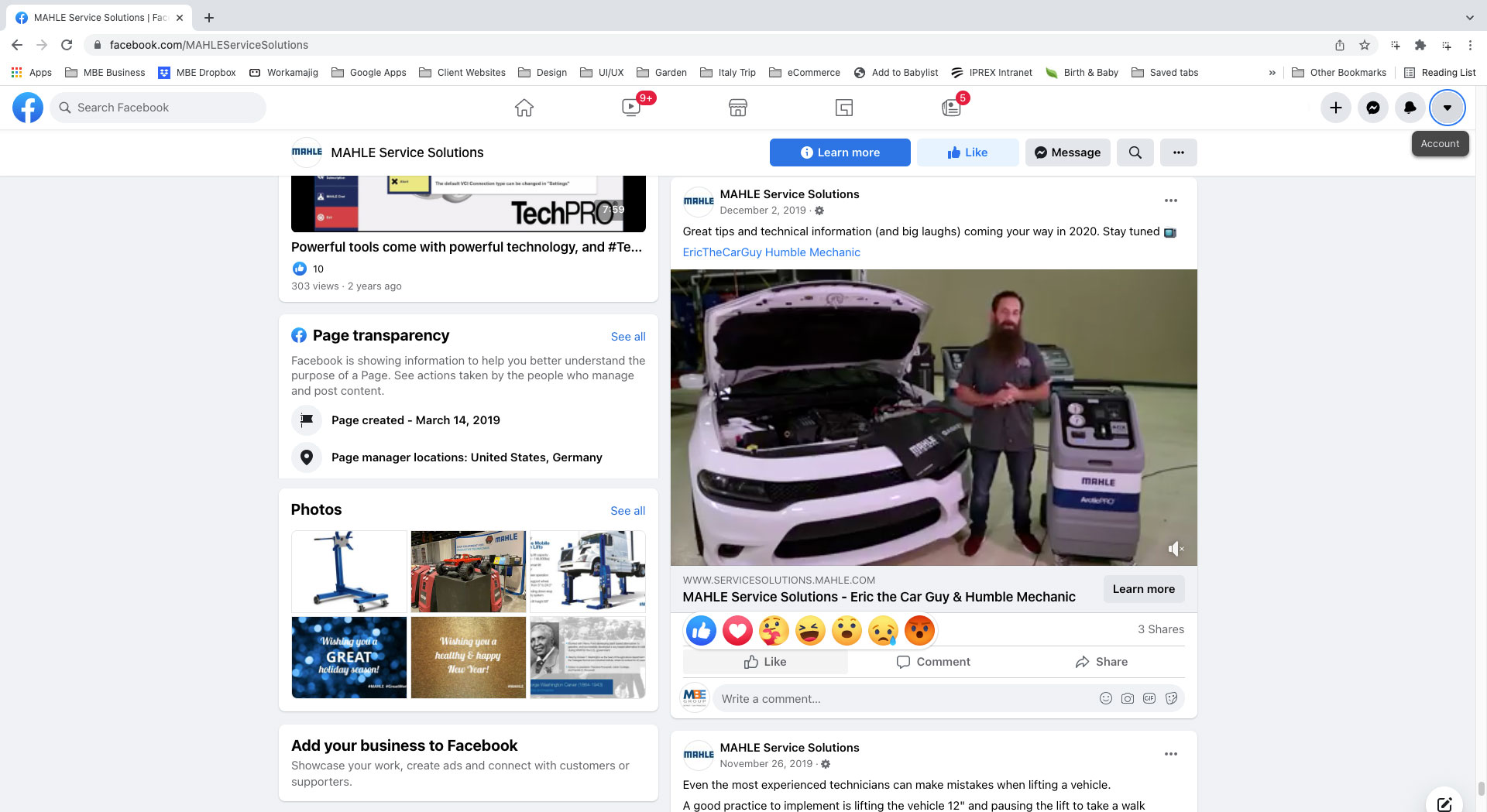
Task: Open options menu for November 26 post
Action: [x=1171, y=754]
